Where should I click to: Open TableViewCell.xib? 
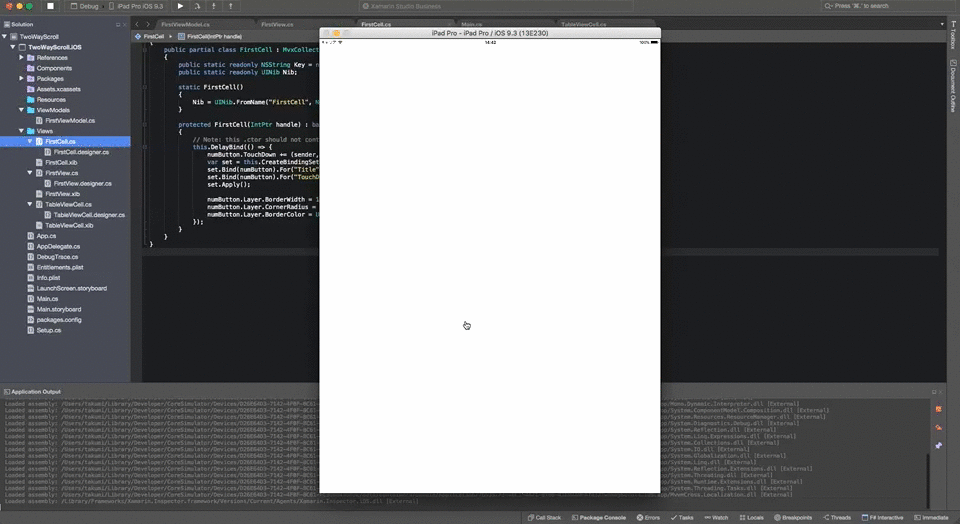click(x=65, y=226)
